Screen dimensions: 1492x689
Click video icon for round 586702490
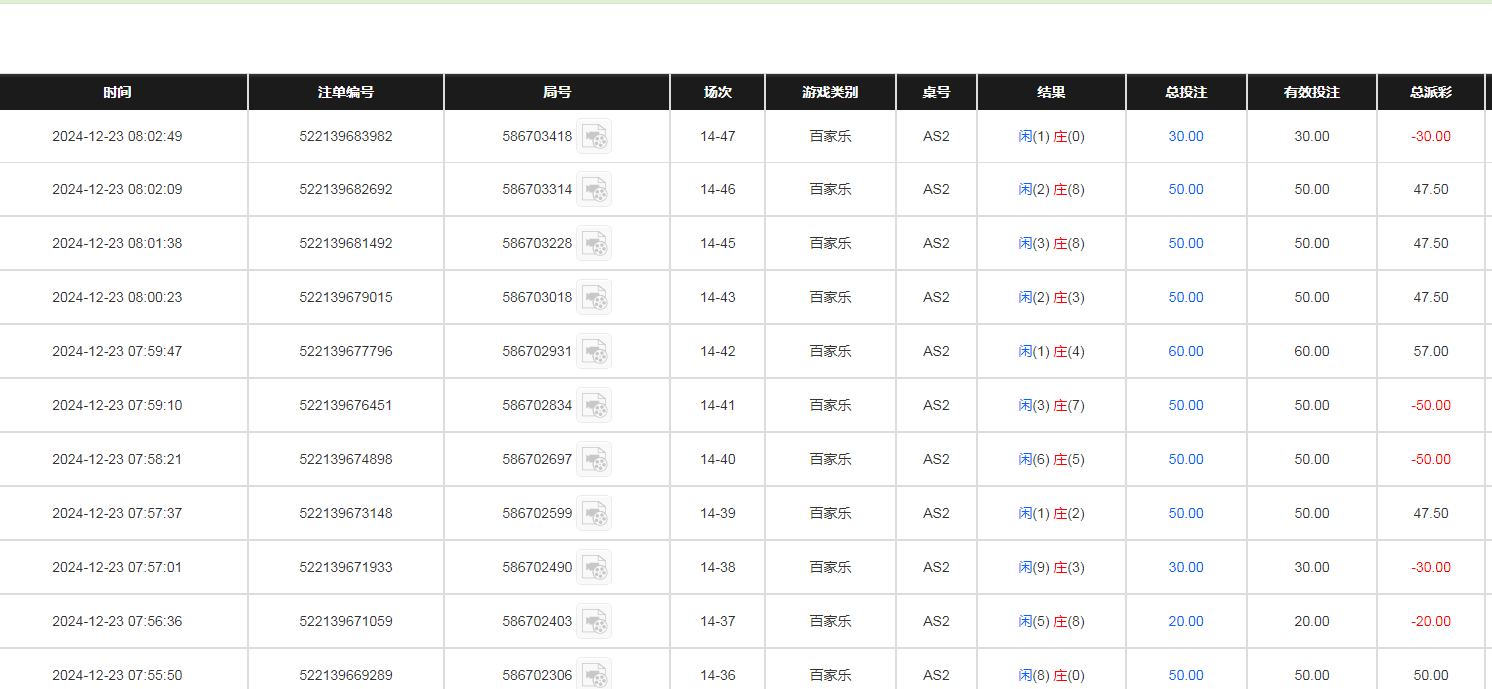click(x=594, y=568)
